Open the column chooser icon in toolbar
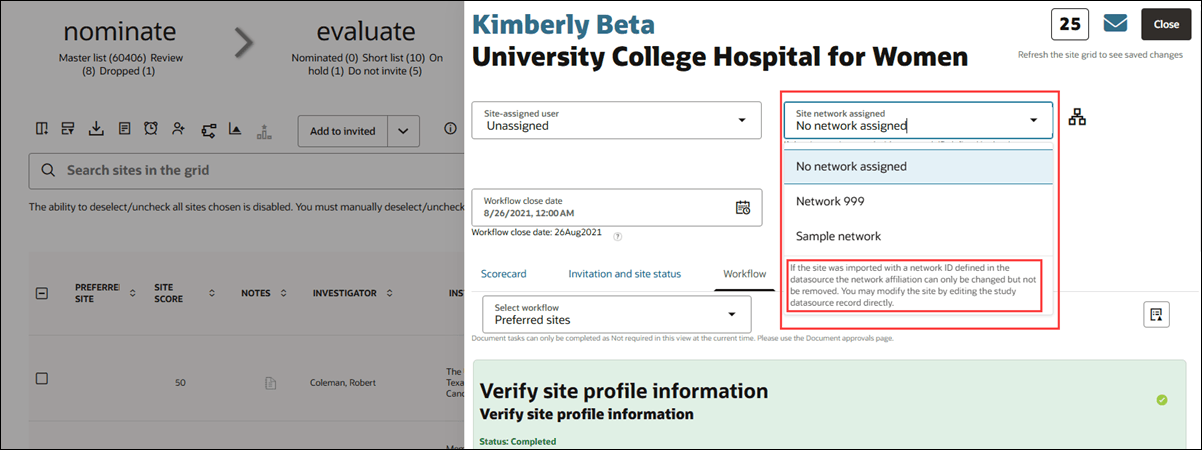 (41, 129)
